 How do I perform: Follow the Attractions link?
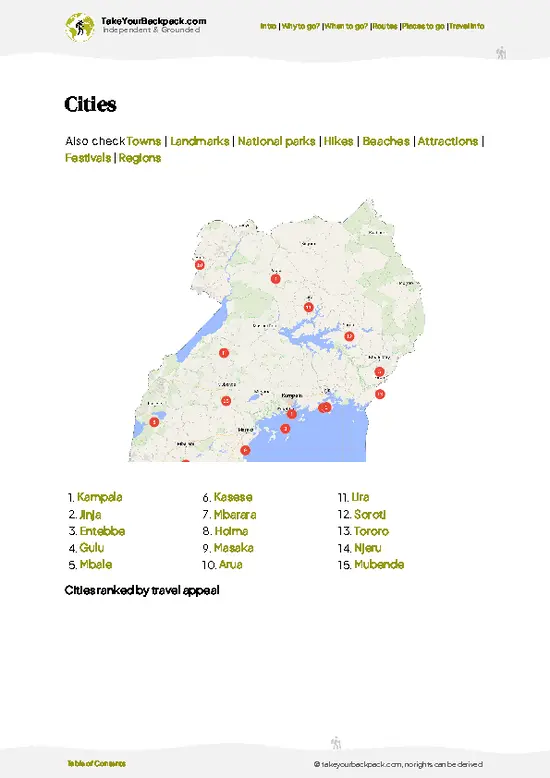(x=448, y=141)
